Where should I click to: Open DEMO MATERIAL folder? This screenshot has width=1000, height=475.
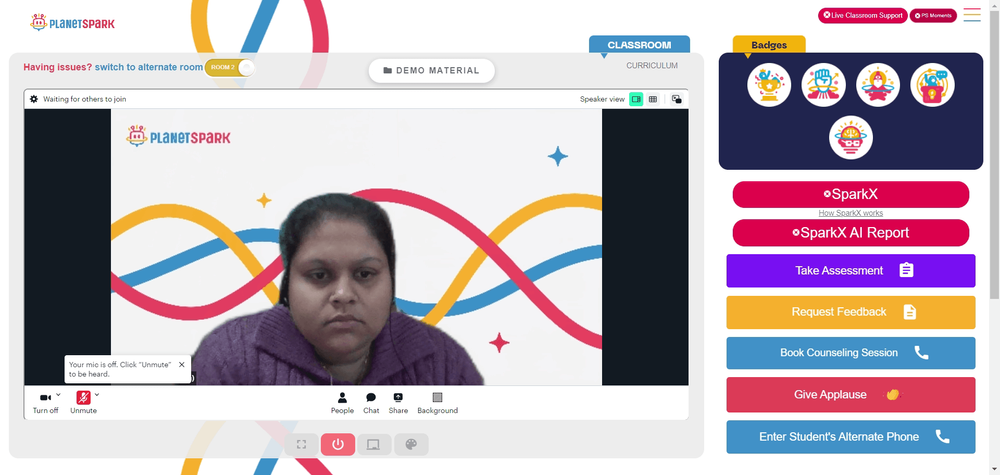point(432,71)
